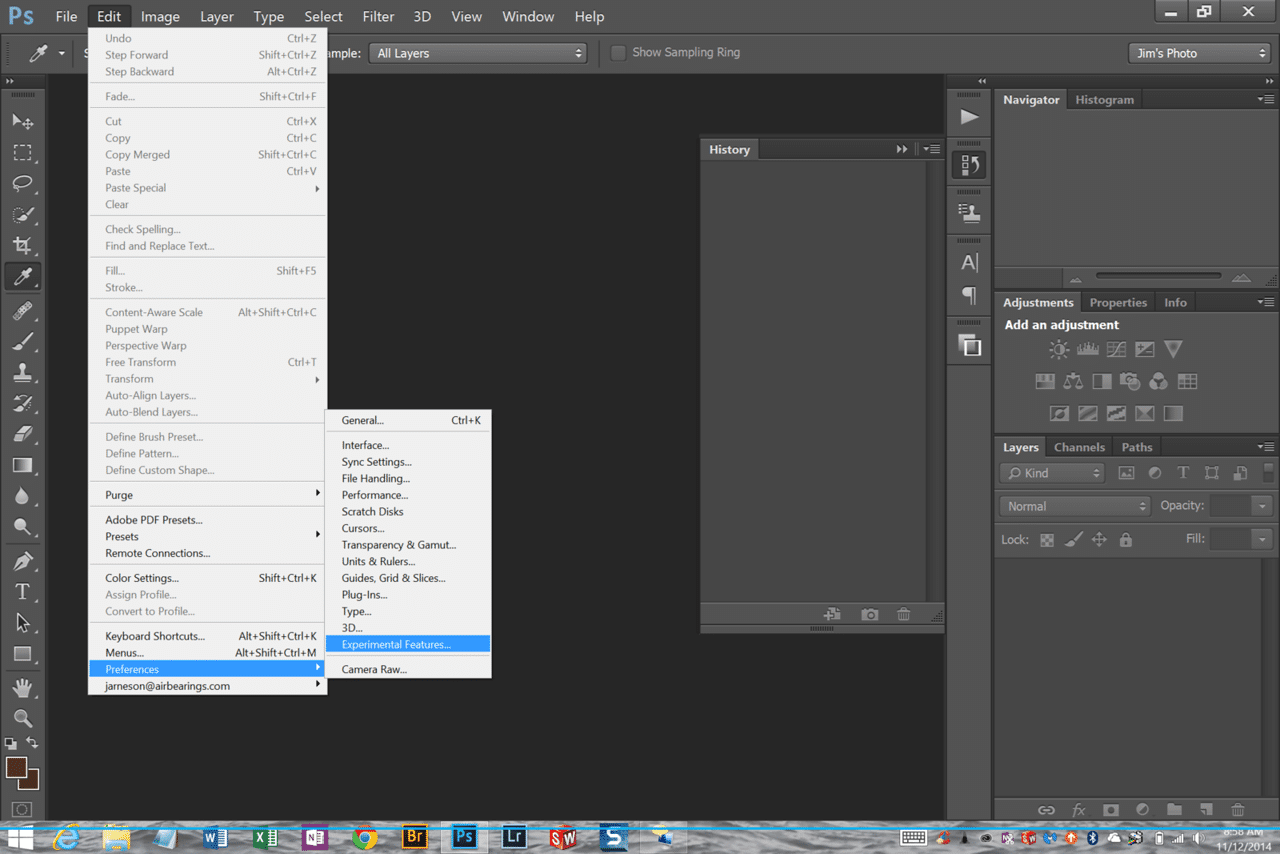The width and height of the screenshot is (1280, 854).
Task: Open Performance preferences
Action: pyautogui.click(x=408, y=495)
